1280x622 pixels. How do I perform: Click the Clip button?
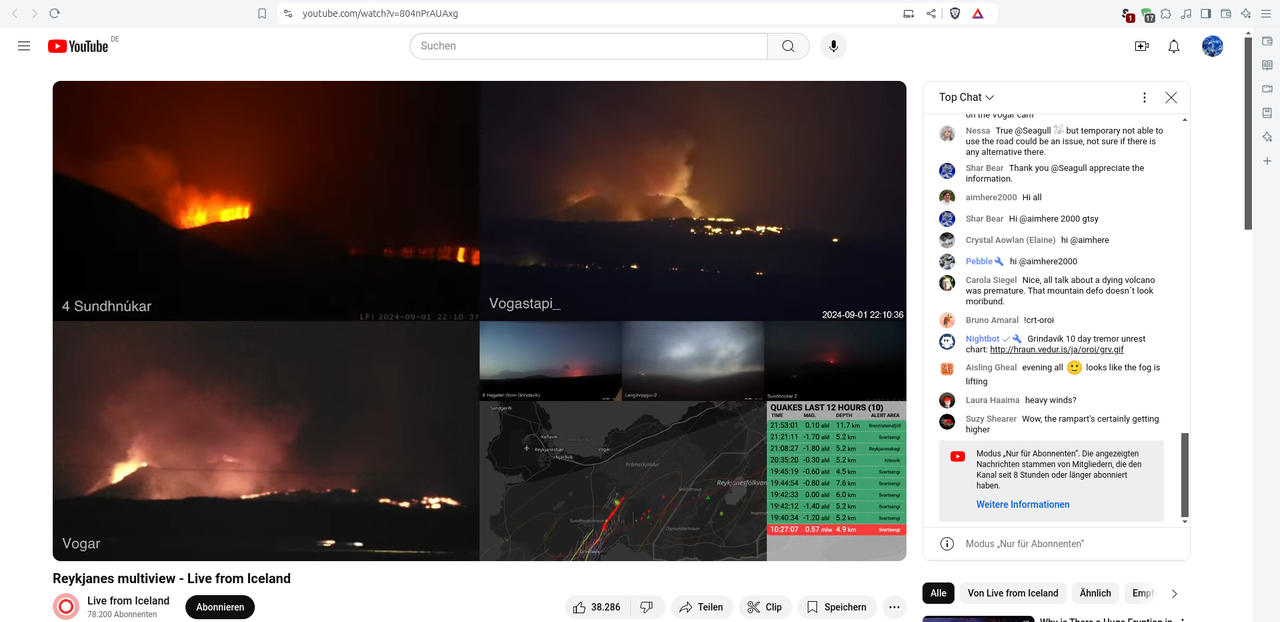[765, 607]
